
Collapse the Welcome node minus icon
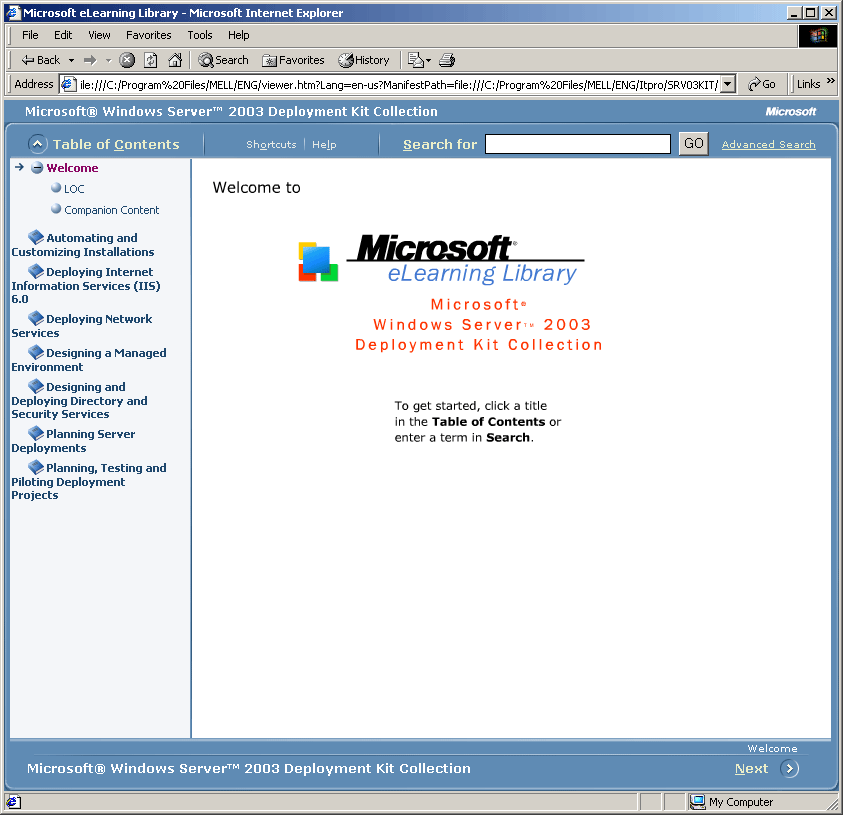(x=37, y=168)
